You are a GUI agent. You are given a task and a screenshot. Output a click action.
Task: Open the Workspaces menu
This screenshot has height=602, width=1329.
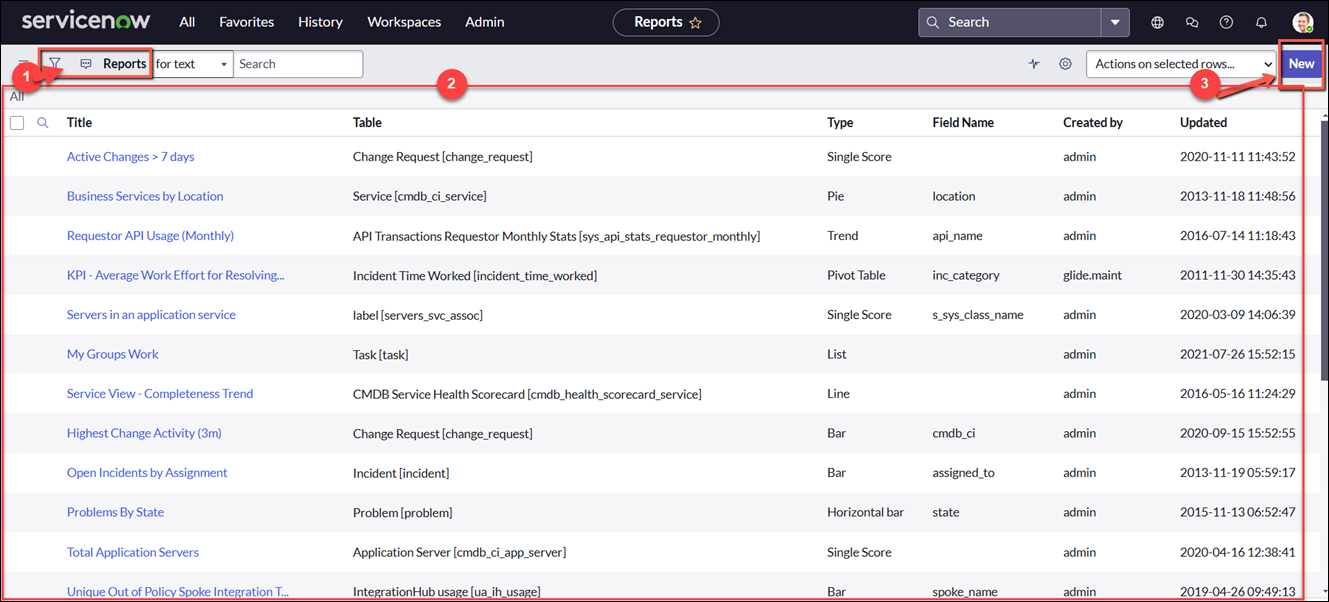tap(404, 22)
